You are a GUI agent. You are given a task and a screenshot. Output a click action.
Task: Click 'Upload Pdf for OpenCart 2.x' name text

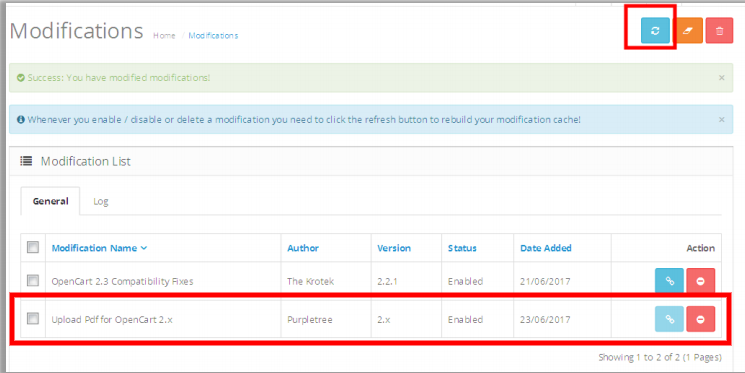tap(112, 320)
